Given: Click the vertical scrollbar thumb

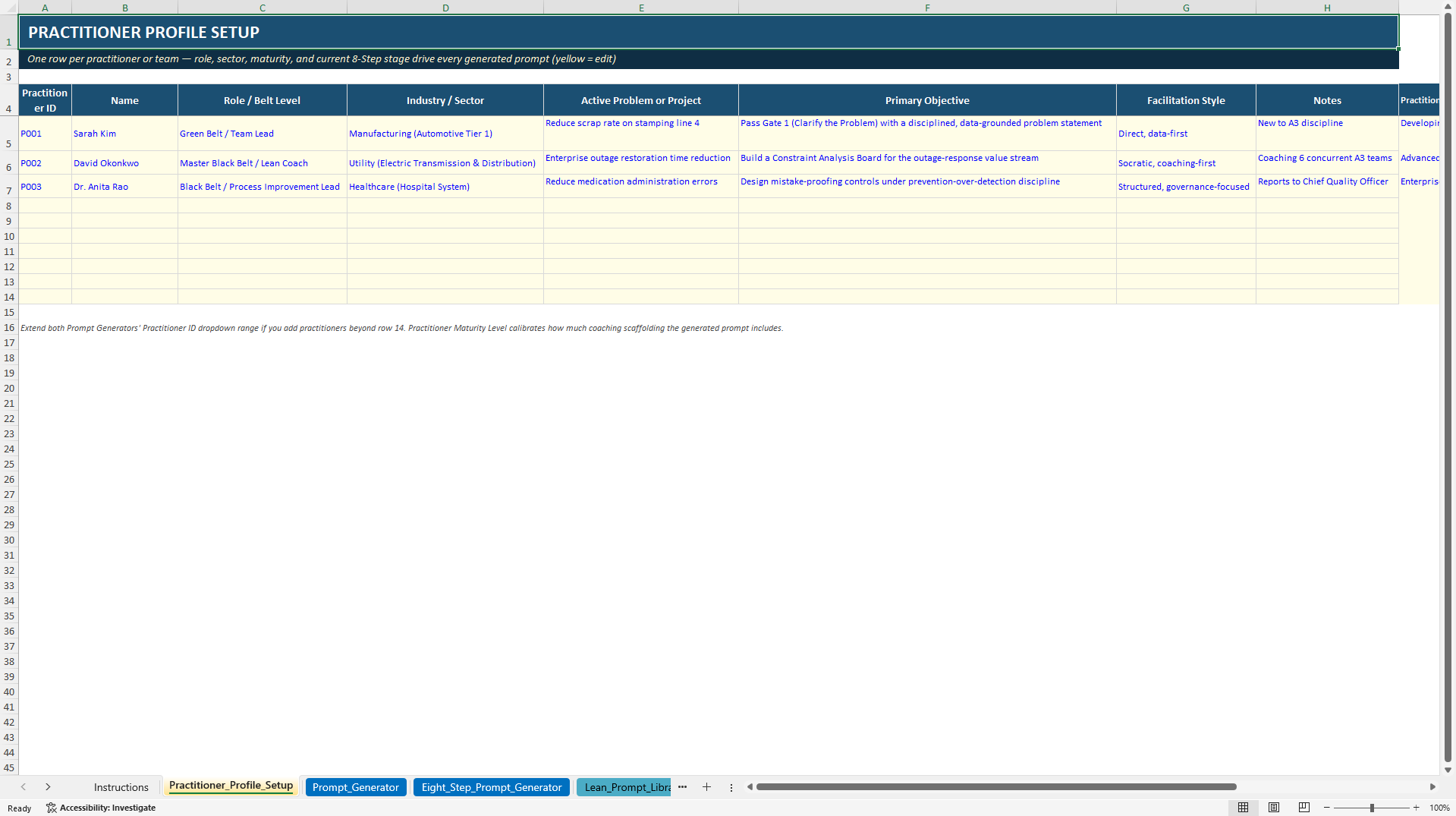Looking at the screenshot, I should (1448, 387).
